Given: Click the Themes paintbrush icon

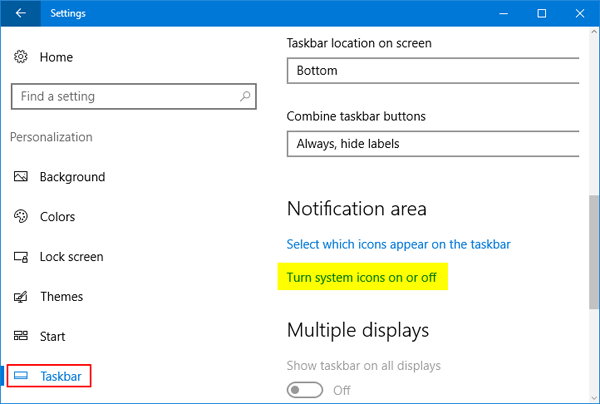Looking at the screenshot, I should 21,297.
